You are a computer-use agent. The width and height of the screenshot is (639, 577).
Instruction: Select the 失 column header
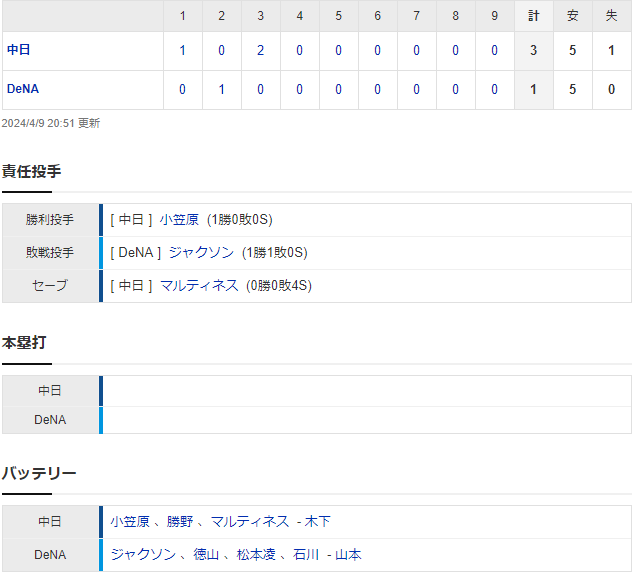click(x=612, y=16)
